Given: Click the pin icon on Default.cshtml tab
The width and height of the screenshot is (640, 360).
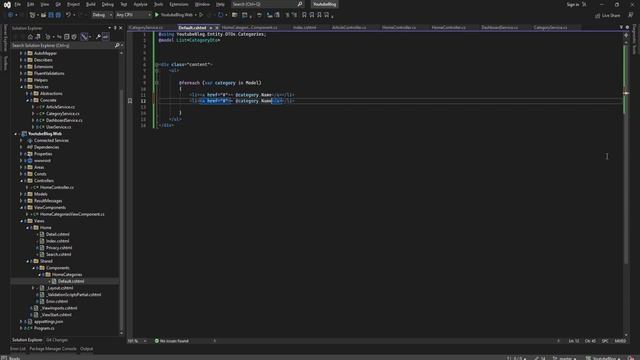Looking at the screenshot, I should coord(211,27).
